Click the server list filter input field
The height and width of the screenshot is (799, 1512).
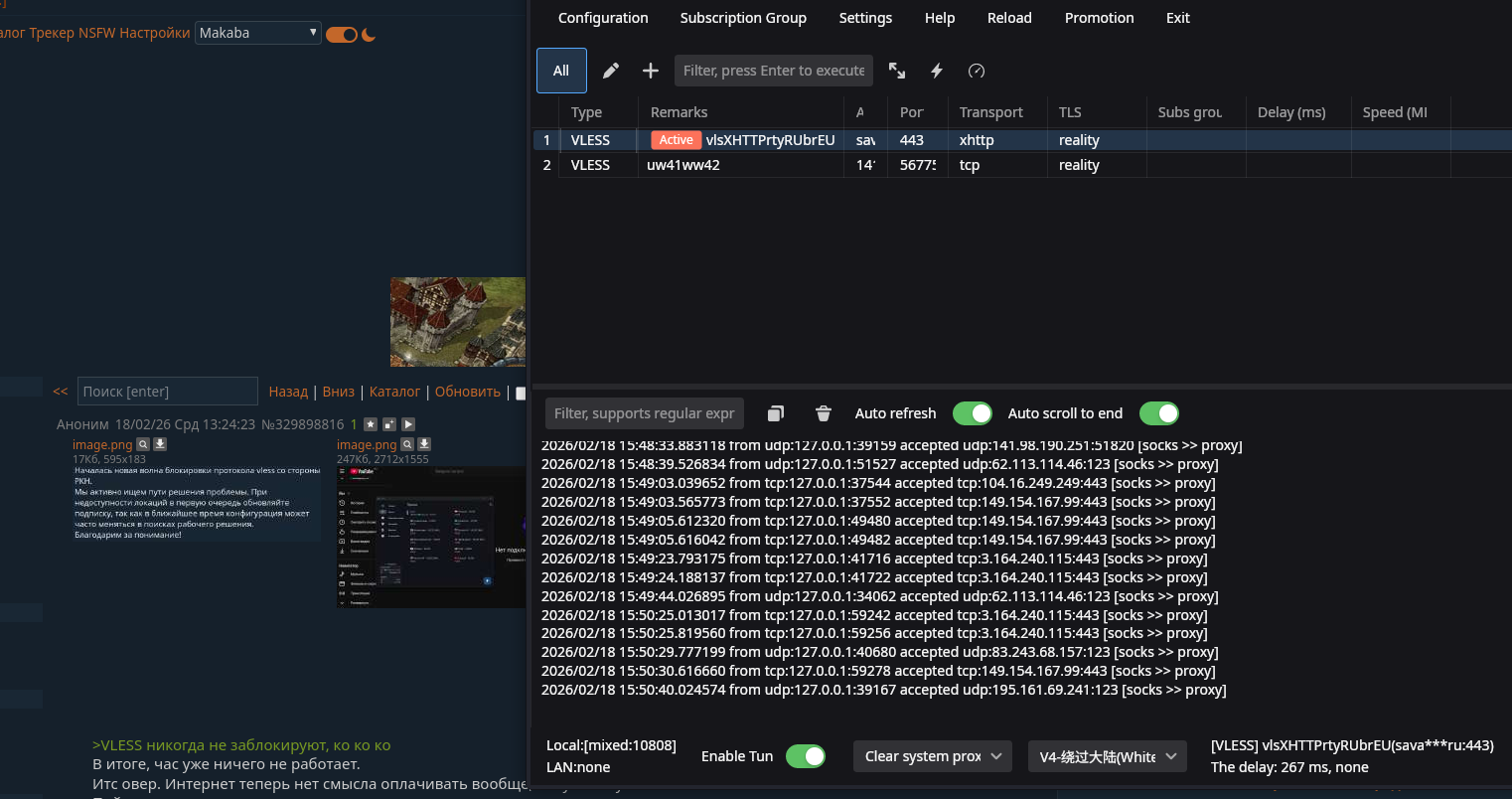774,71
